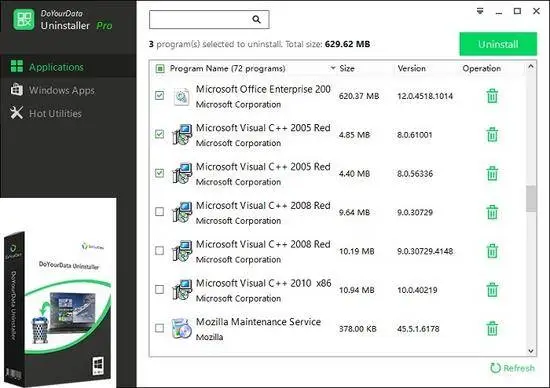This screenshot has height=388, width=550.
Task: Click the Applications grid icon in sidebar
Action: click(17, 66)
